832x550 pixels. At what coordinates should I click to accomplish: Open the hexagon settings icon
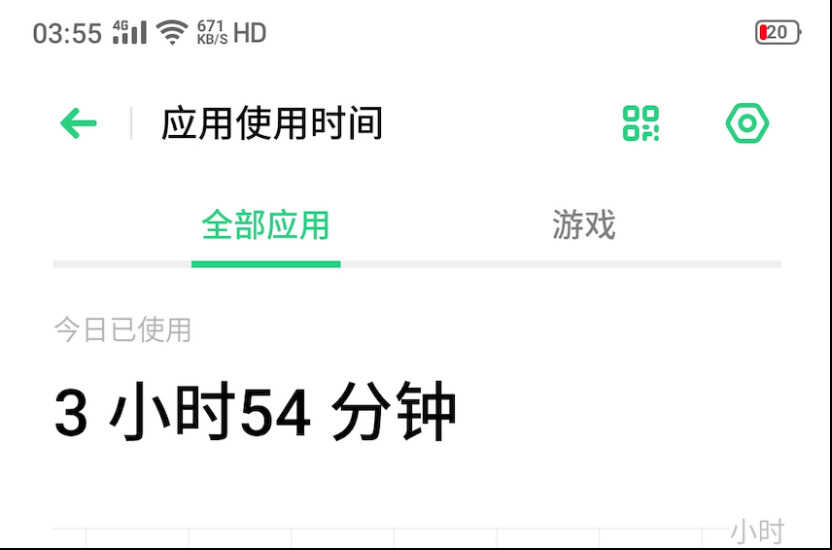(747, 123)
